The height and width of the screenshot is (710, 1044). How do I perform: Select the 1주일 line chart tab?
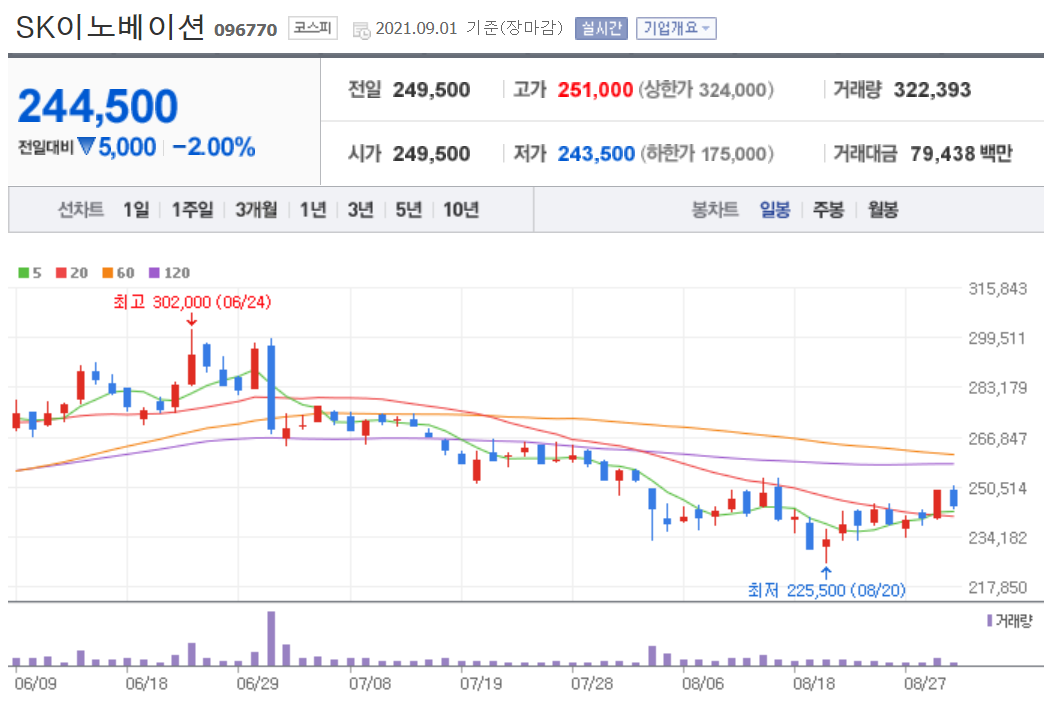coord(192,210)
